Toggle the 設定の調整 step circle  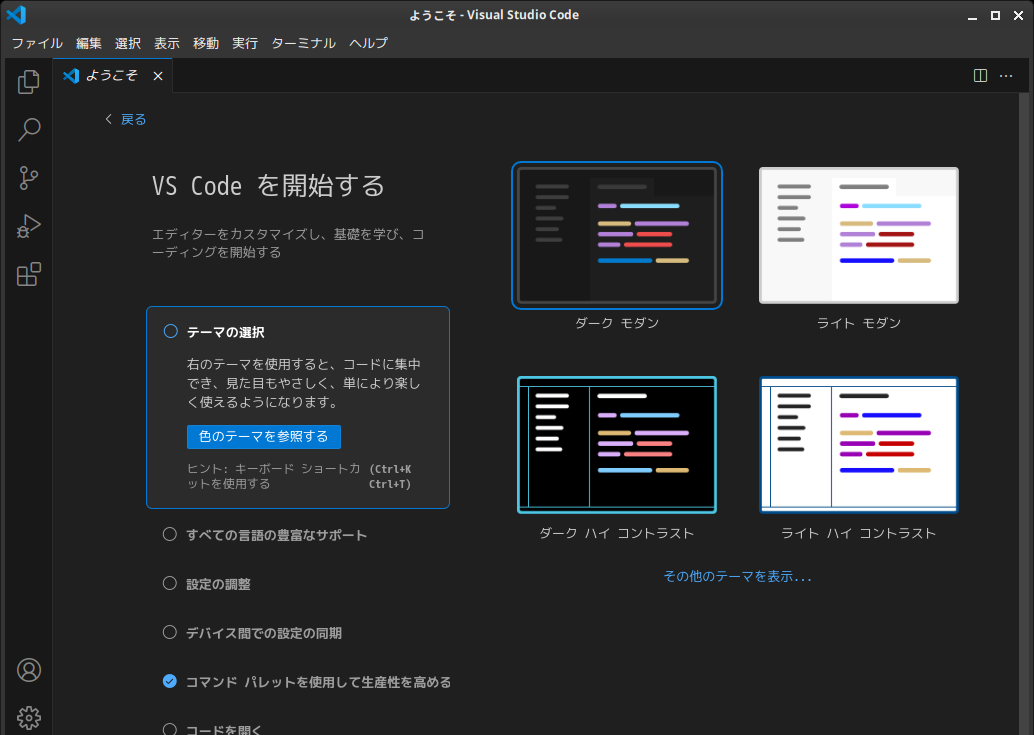[170, 584]
